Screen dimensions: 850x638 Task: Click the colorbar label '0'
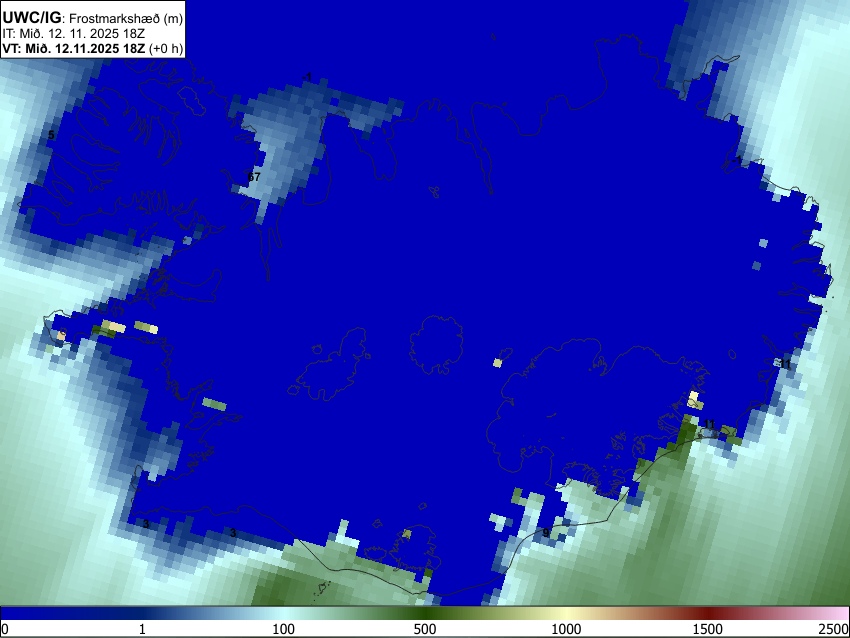pos(5,629)
